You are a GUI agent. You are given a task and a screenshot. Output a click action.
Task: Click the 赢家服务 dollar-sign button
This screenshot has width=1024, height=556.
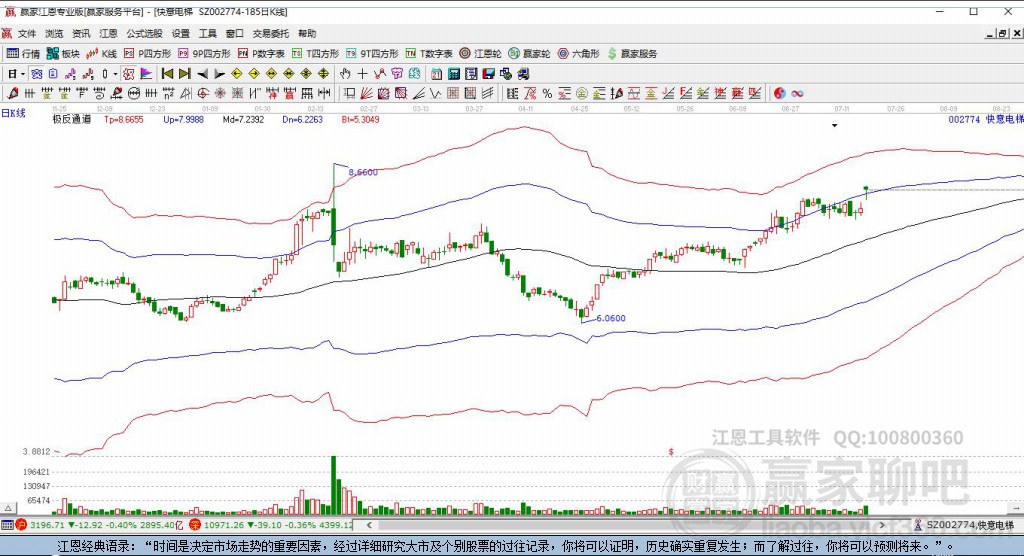click(x=632, y=54)
